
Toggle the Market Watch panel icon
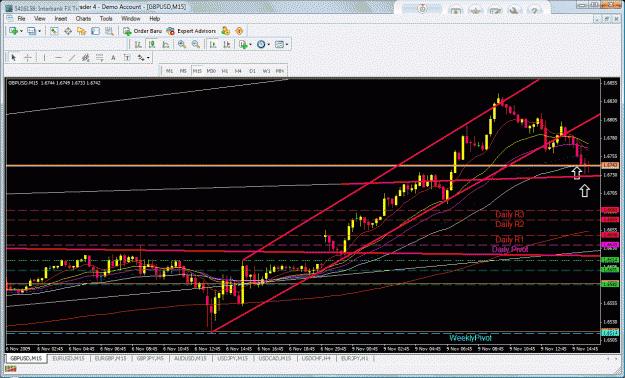[x=54, y=31]
